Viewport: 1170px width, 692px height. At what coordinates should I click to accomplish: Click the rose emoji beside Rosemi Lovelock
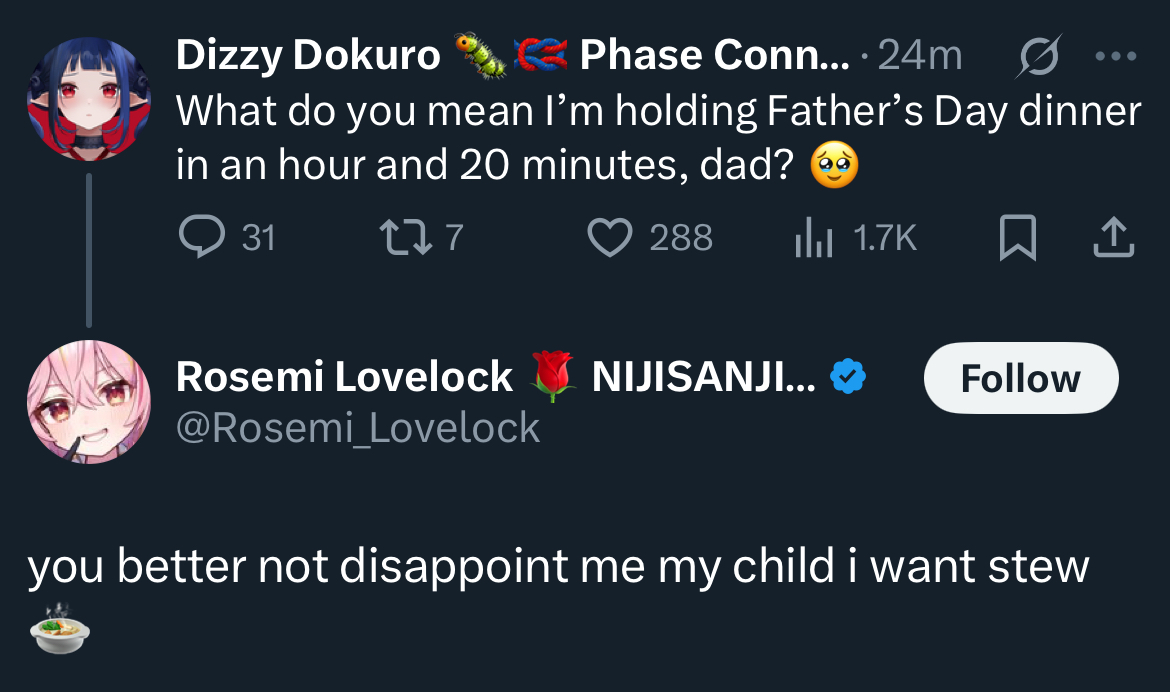[x=552, y=378]
